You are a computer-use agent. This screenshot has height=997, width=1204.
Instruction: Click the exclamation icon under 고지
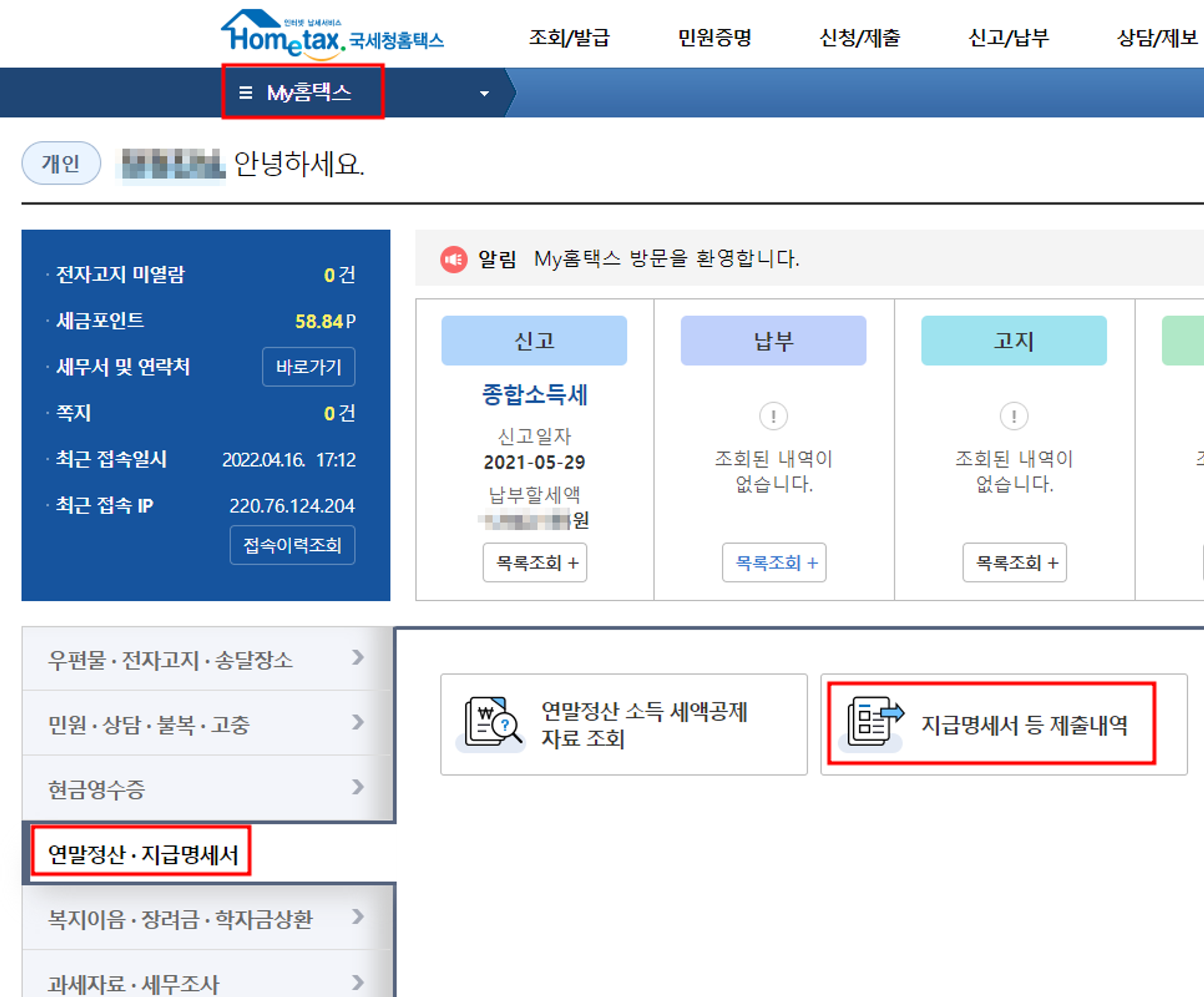tap(1014, 416)
